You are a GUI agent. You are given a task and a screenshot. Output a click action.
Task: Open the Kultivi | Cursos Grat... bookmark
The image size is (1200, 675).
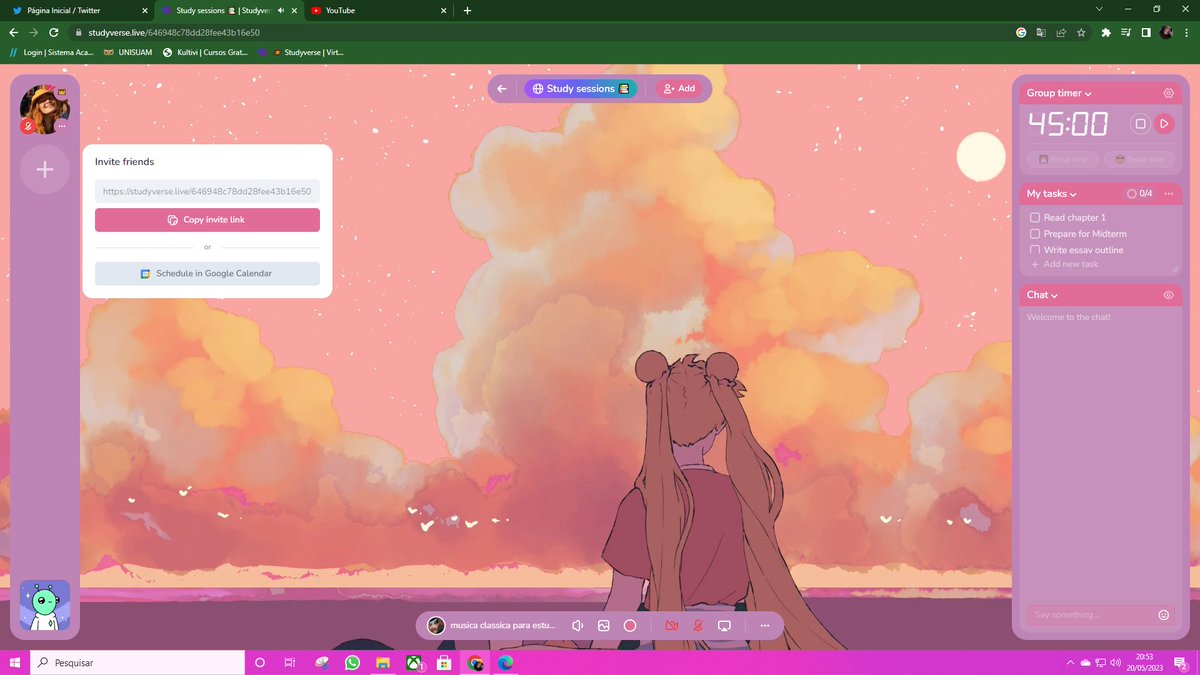click(x=205, y=51)
